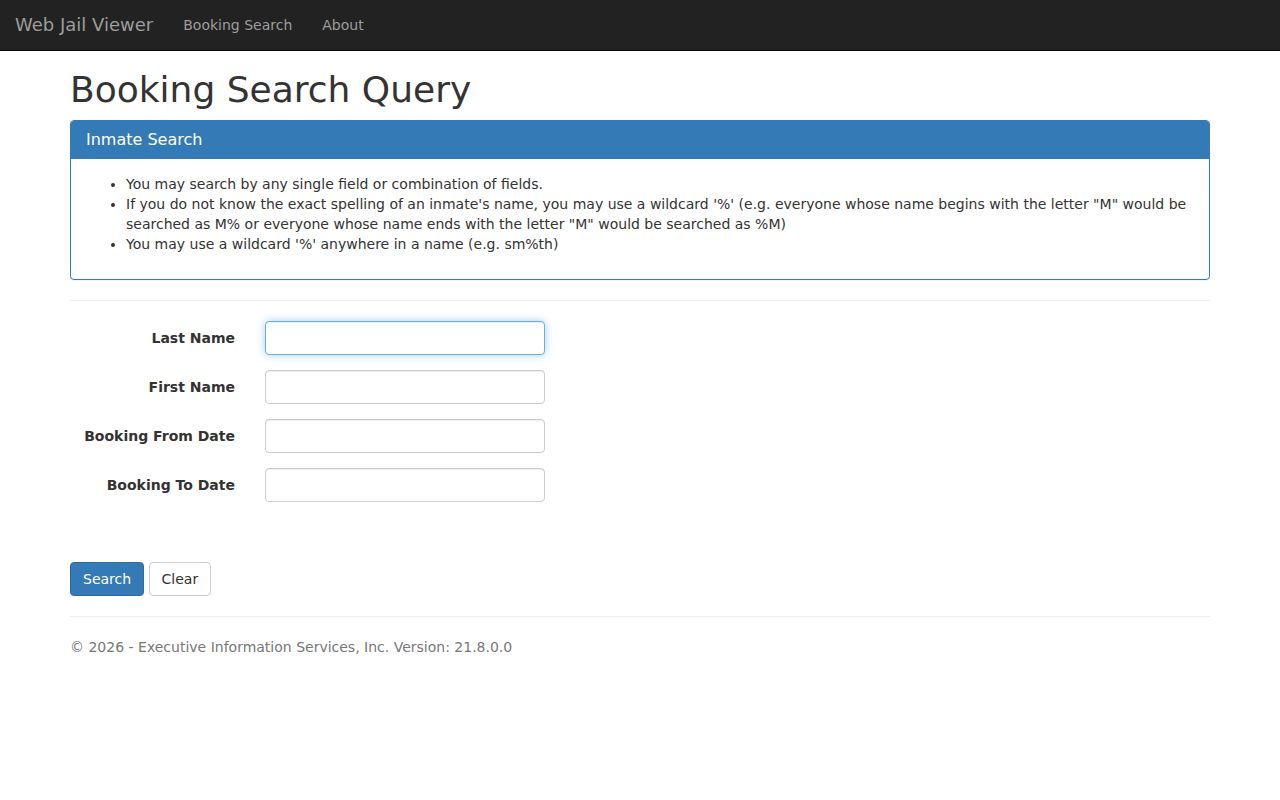Select the Inmate Search panel heading
The height and width of the screenshot is (800, 1280).
(x=640, y=140)
